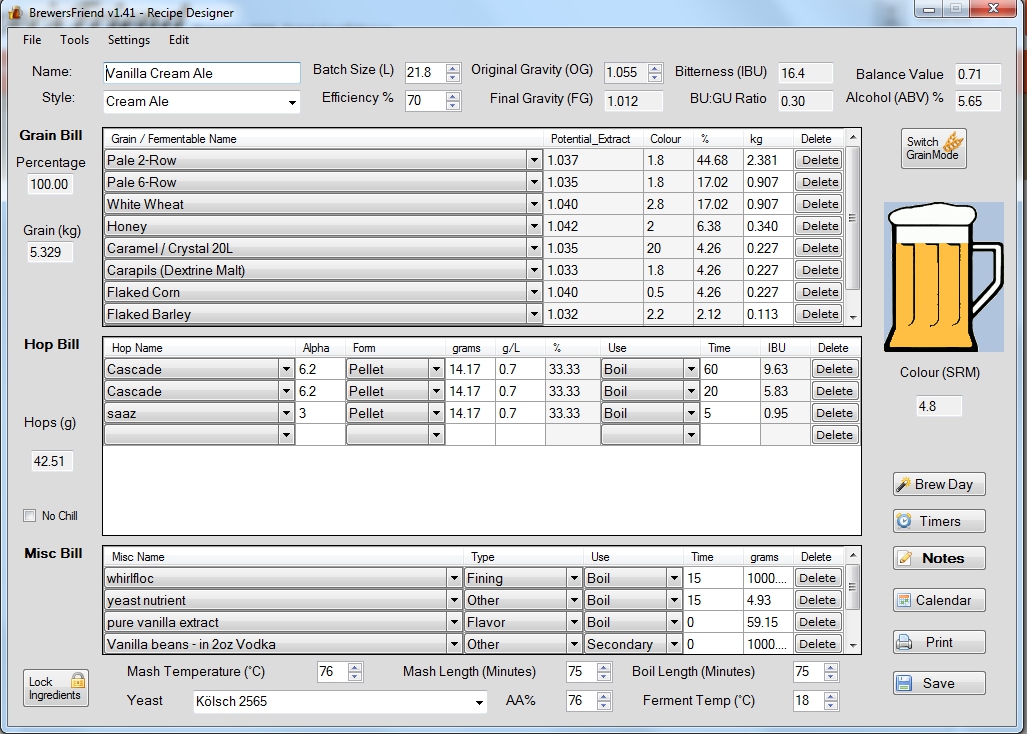The image size is (1027, 734).
Task: Open the File menu
Action: pyautogui.click(x=32, y=40)
